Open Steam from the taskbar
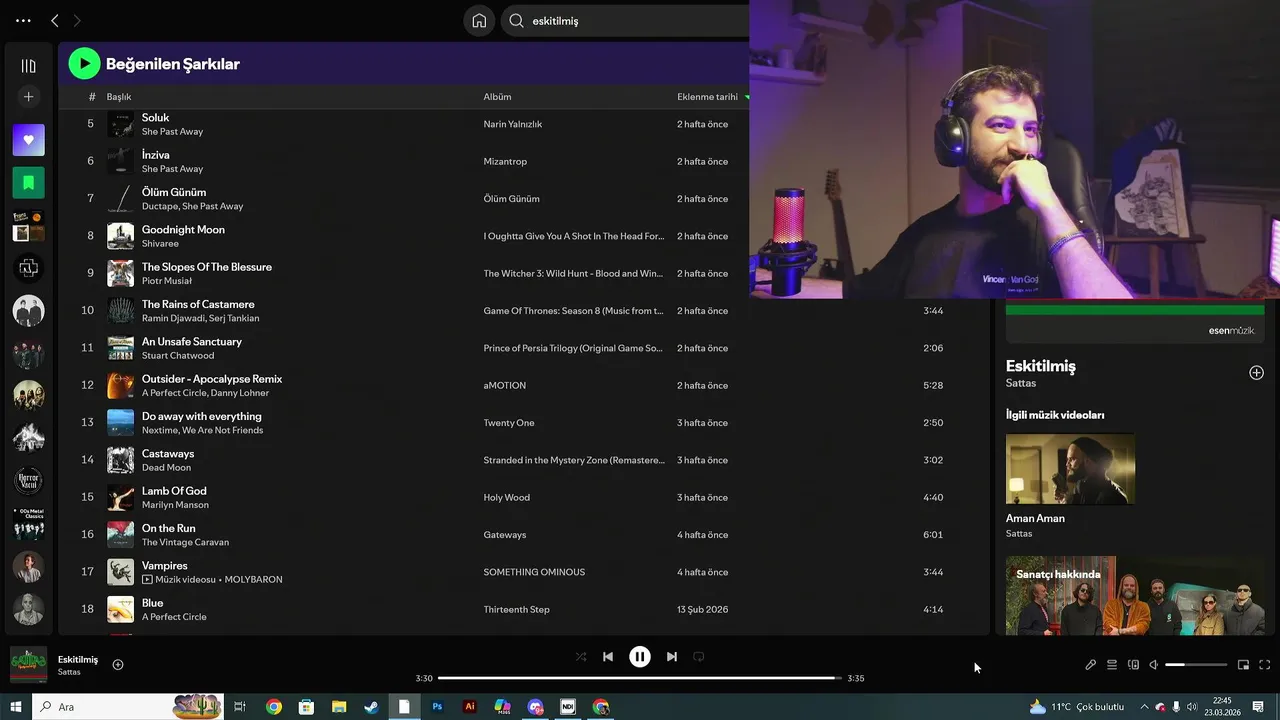This screenshot has height=720, width=1280. click(x=371, y=707)
